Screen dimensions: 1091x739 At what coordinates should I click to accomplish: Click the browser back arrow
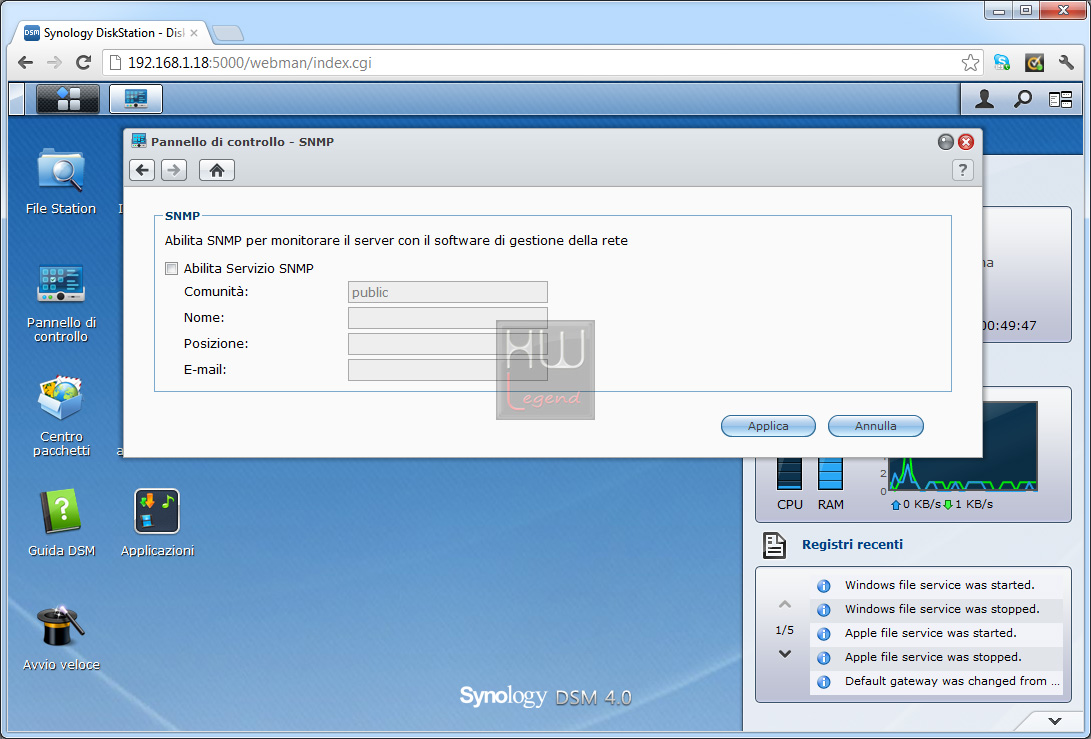(x=26, y=63)
